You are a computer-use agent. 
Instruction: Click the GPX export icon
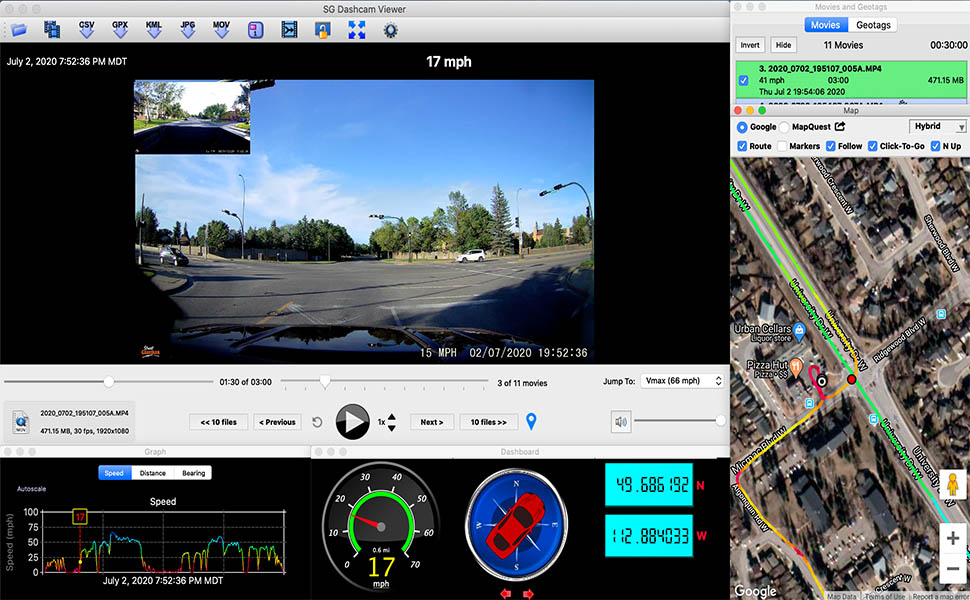(x=120, y=29)
